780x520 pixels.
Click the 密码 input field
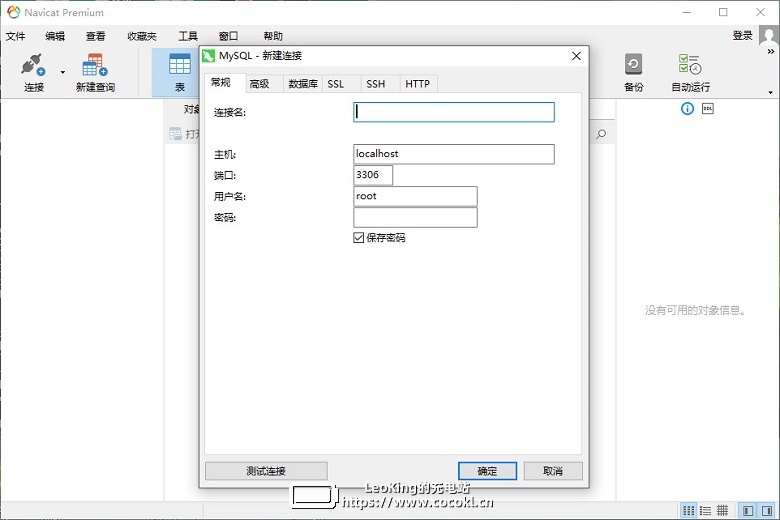pyautogui.click(x=415, y=217)
